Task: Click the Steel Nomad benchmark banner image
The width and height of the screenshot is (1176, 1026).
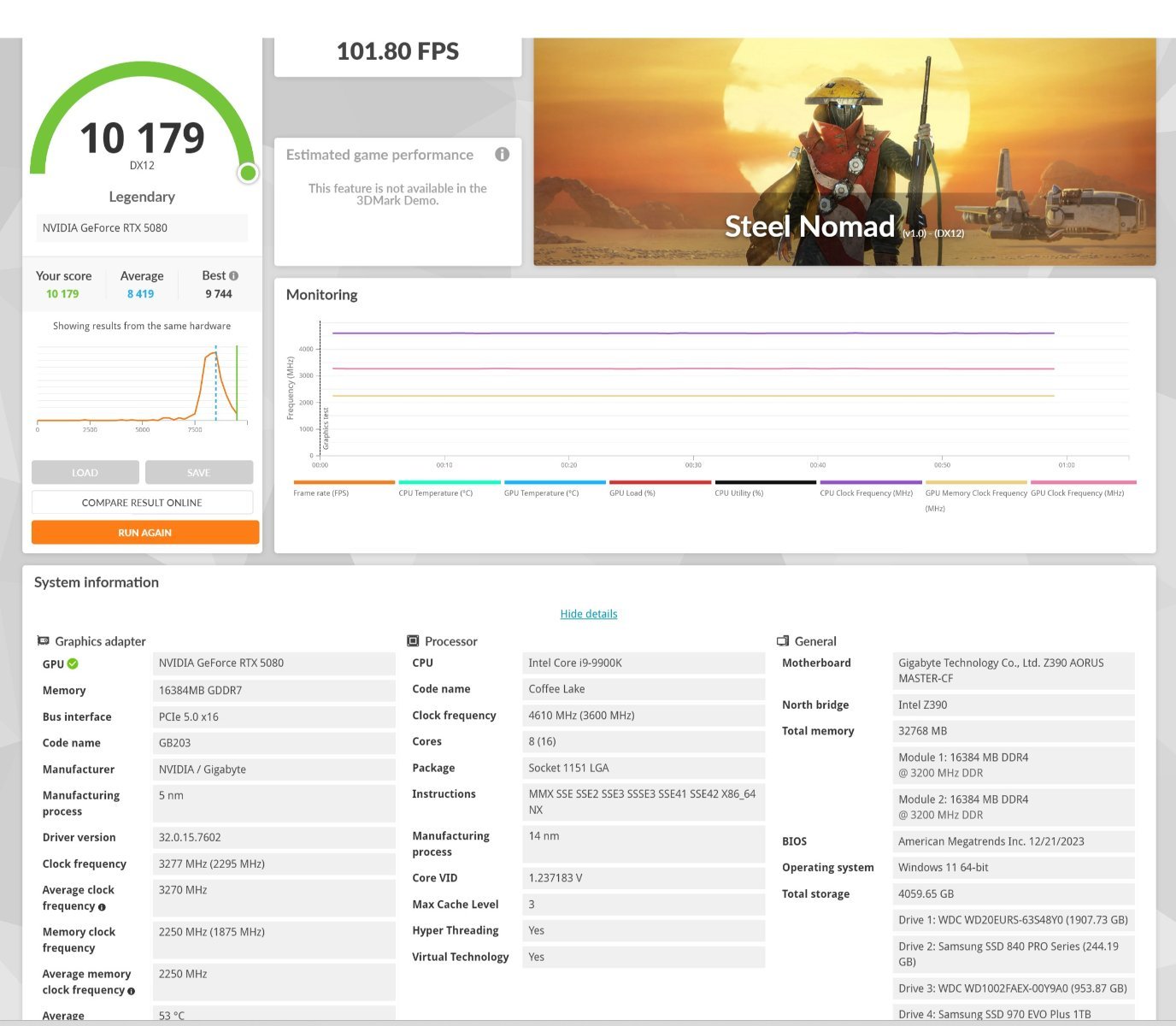Action: point(844,151)
